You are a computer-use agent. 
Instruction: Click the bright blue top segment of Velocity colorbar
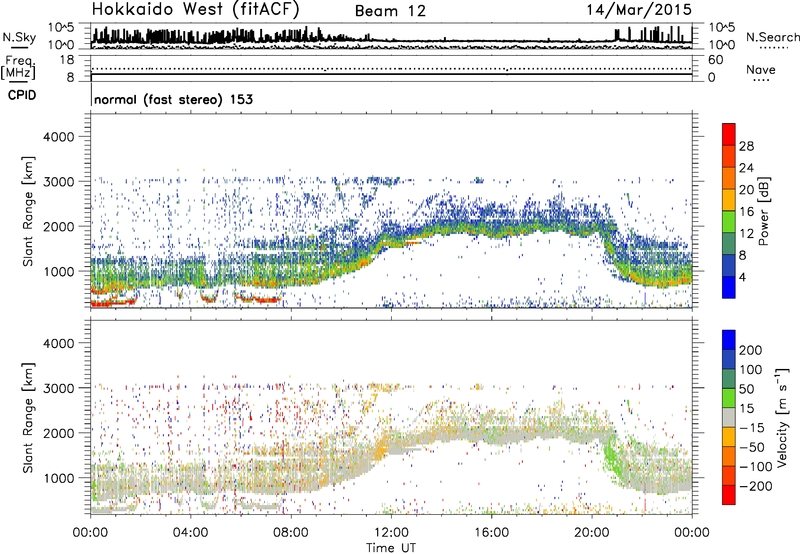[729, 340]
